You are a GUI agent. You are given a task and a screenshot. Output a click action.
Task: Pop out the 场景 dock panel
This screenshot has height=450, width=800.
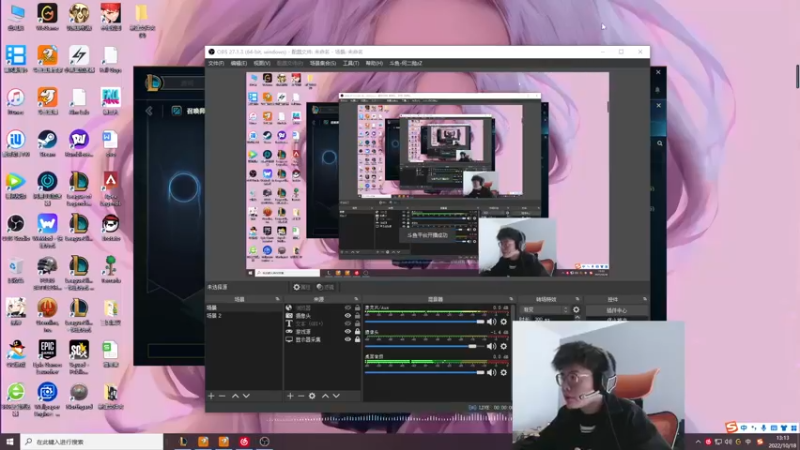278,299
